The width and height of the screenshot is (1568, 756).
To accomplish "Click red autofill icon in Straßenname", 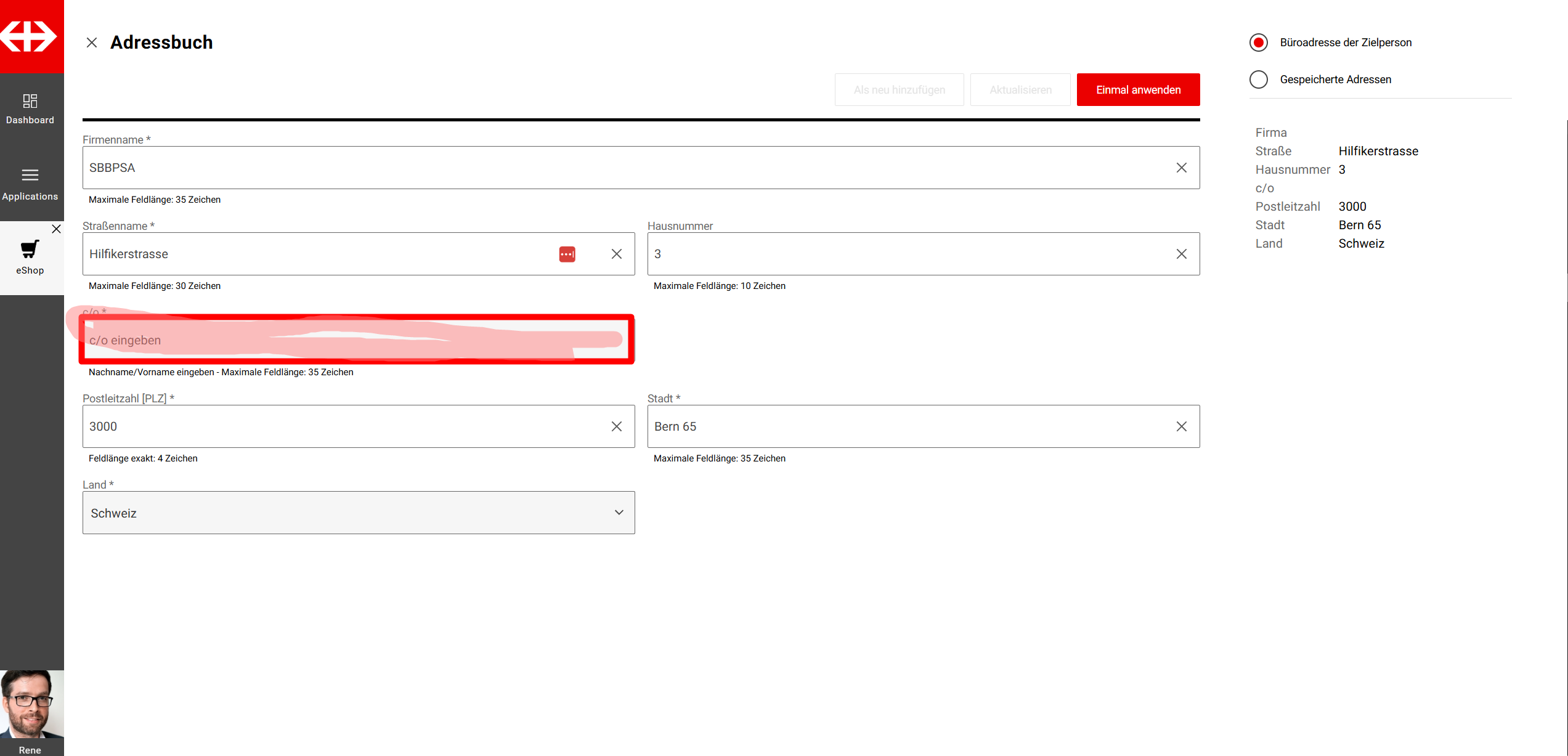I will [x=567, y=254].
